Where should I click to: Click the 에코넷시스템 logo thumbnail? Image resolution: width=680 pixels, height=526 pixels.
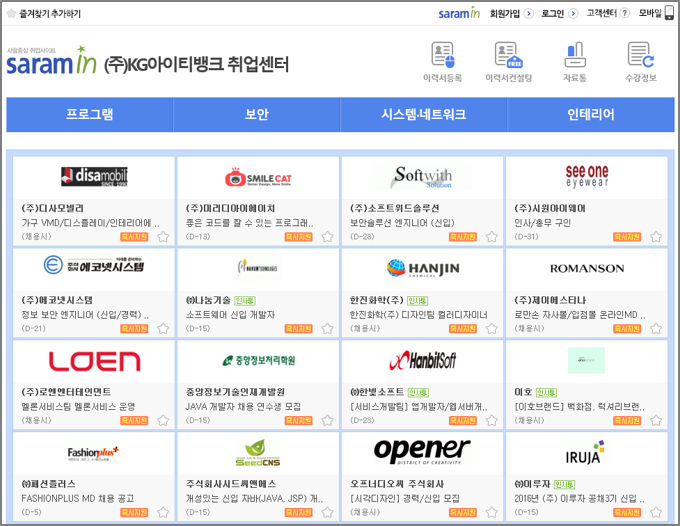pyautogui.click(x=94, y=265)
